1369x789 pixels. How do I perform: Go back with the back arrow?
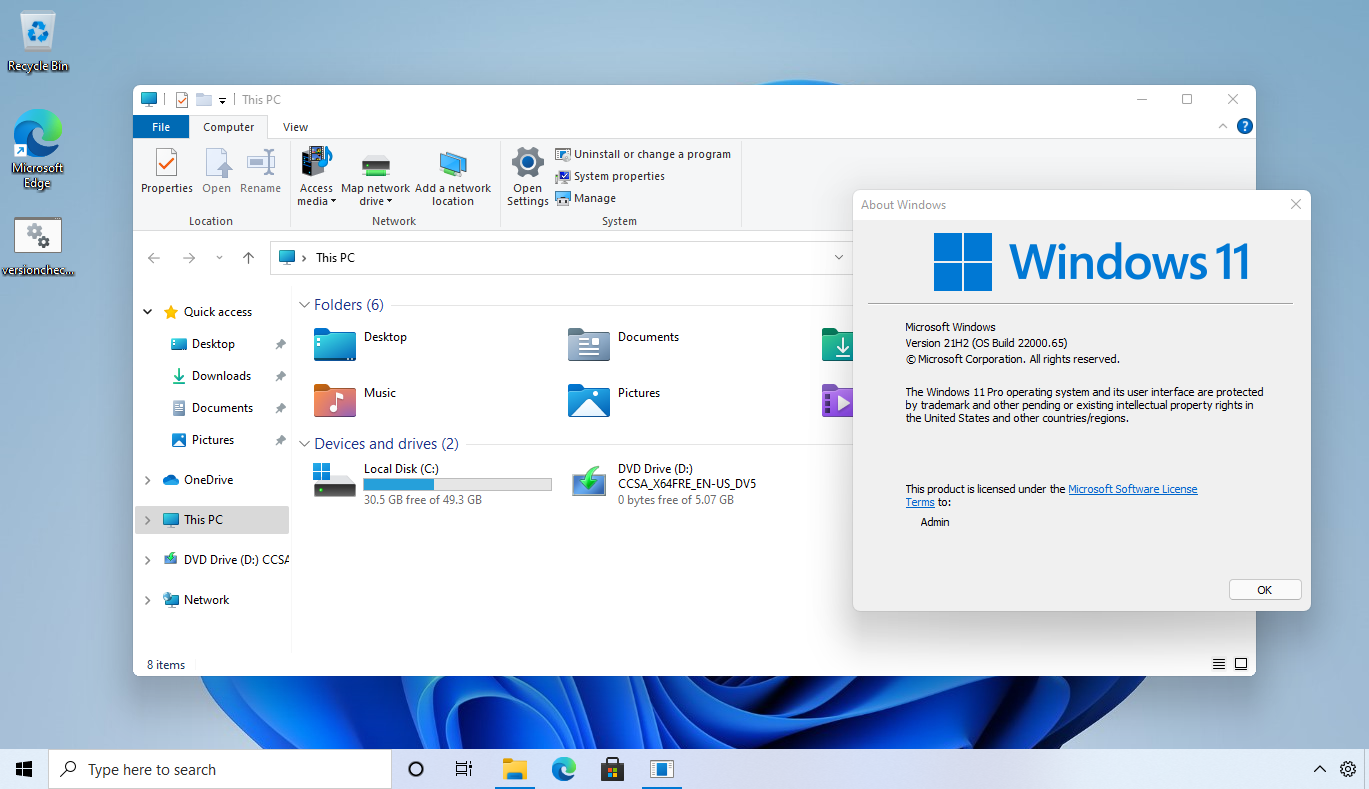click(x=154, y=258)
